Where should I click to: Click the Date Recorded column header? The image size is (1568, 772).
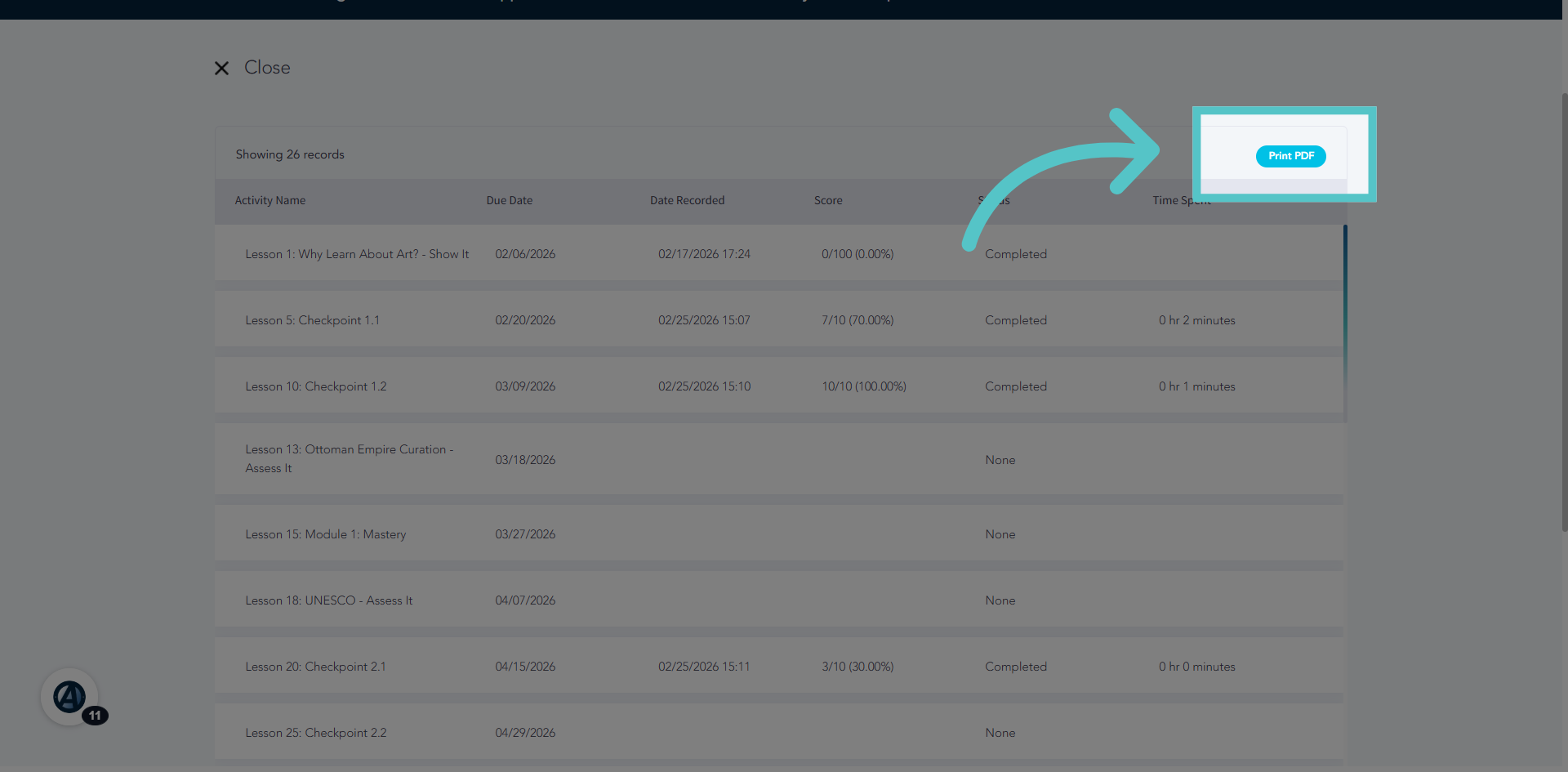(x=688, y=200)
